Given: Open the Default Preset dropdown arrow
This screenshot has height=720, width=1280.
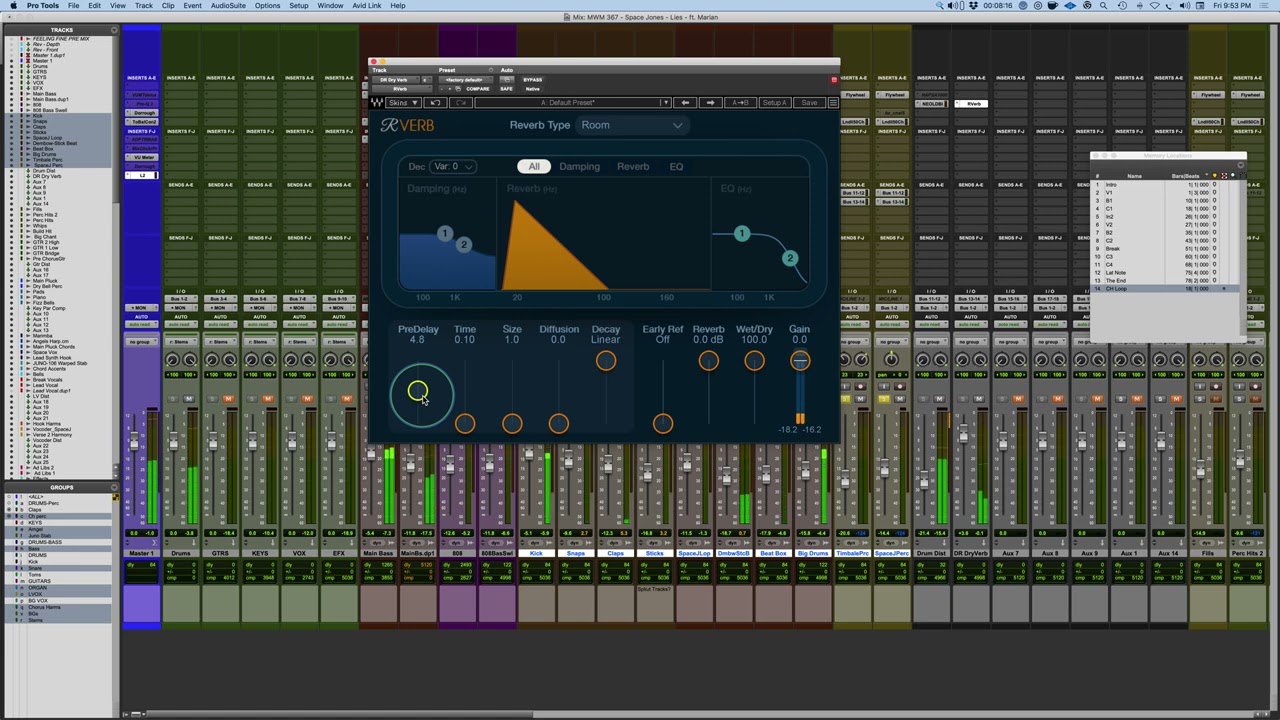Looking at the screenshot, I should coord(665,103).
